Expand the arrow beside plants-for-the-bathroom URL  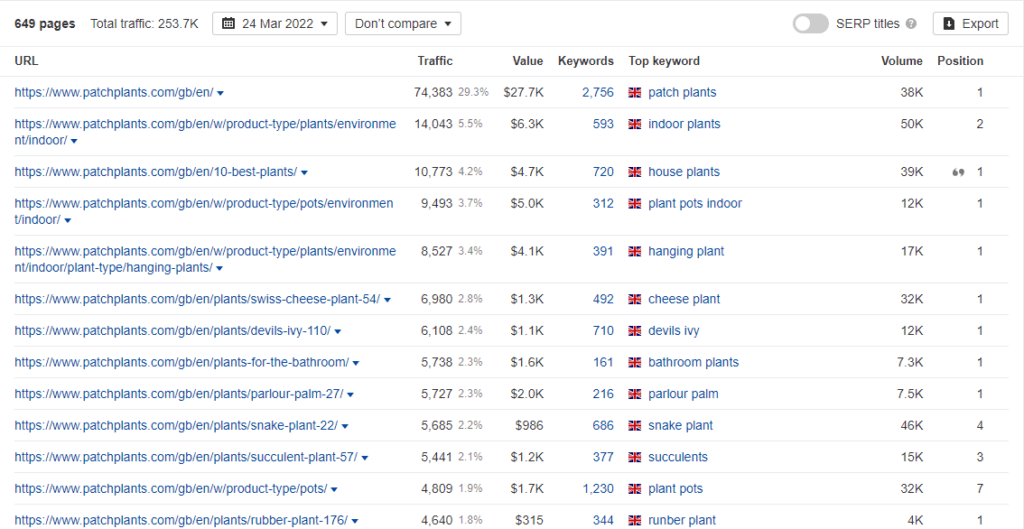click(356, 363)
